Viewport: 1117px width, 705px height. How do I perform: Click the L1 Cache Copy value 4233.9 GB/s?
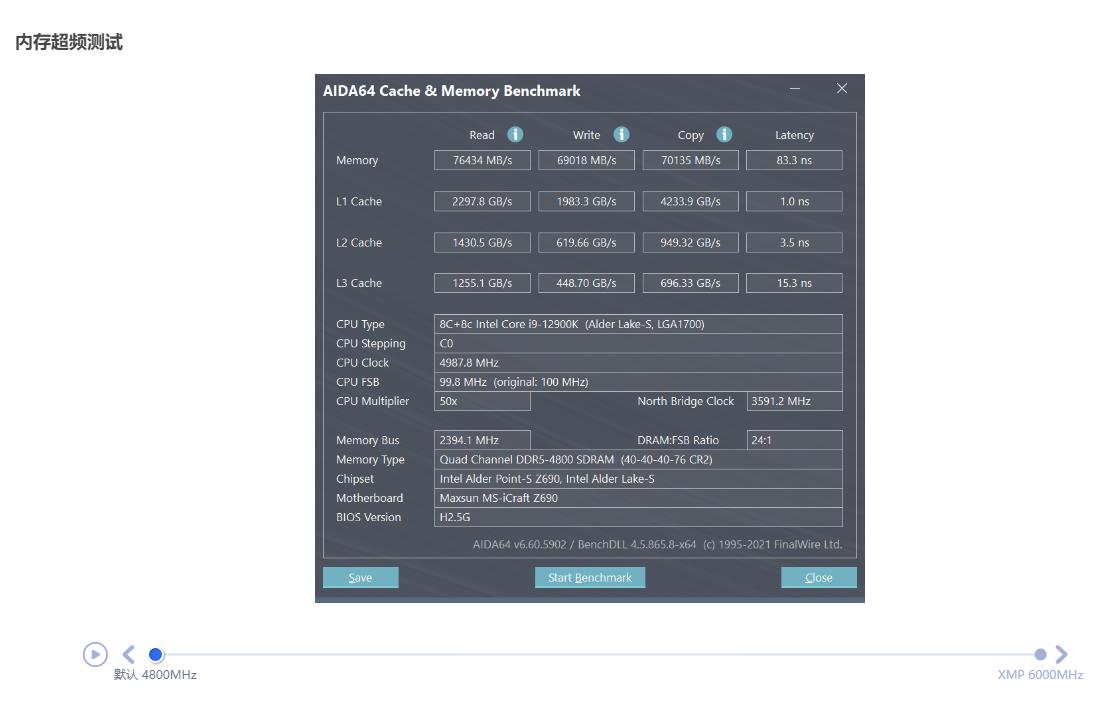(690, 201)
